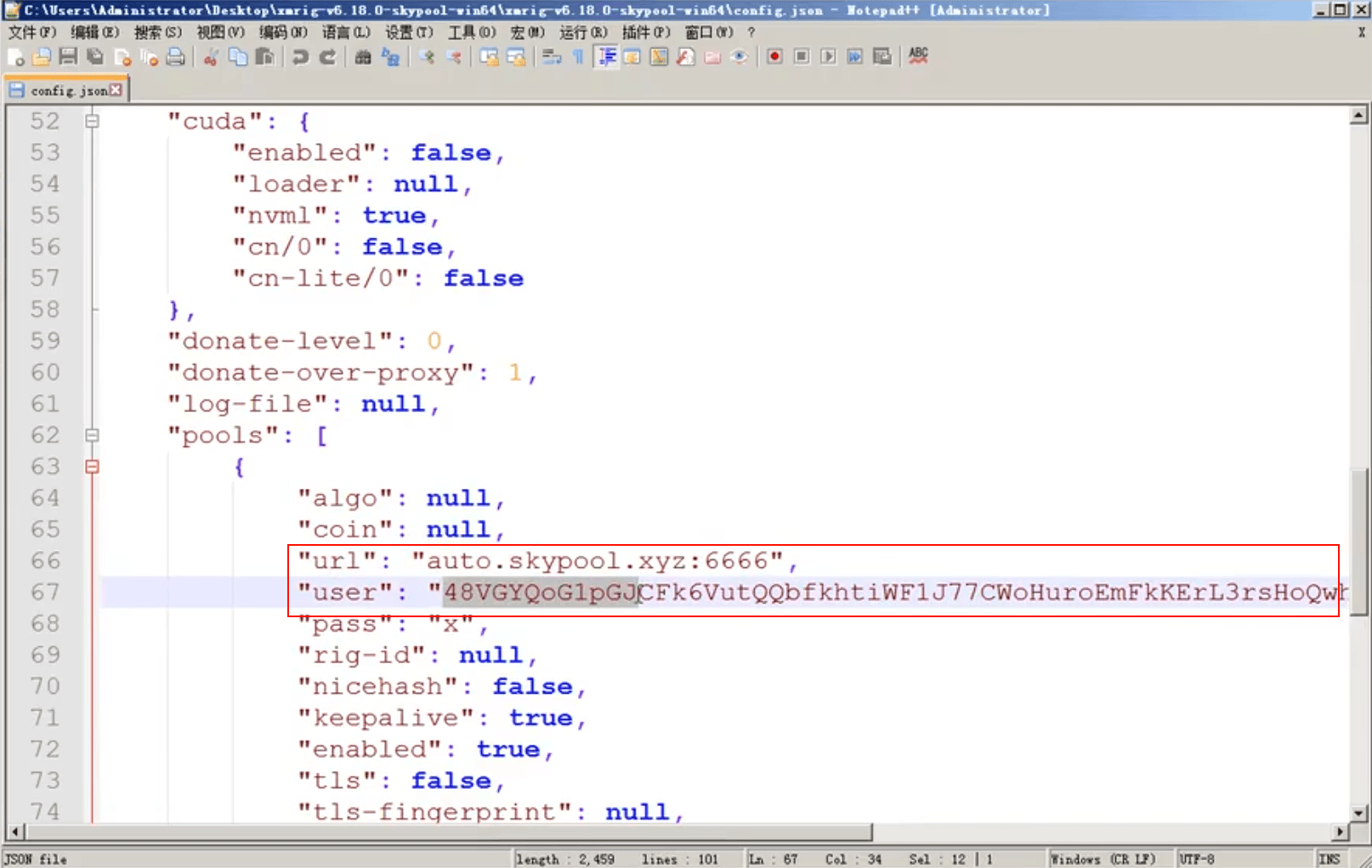Collapse the pools array fold marker

pyautogui.click(x=92, y=435)
